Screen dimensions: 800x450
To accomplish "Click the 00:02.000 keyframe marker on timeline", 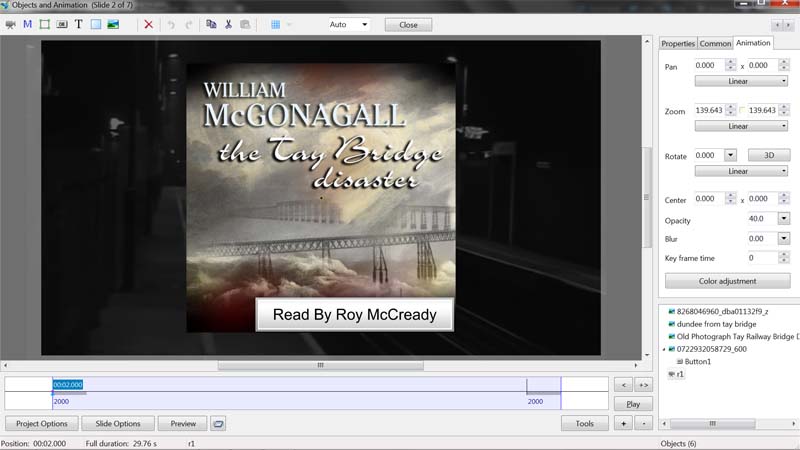I will point(68,384).
